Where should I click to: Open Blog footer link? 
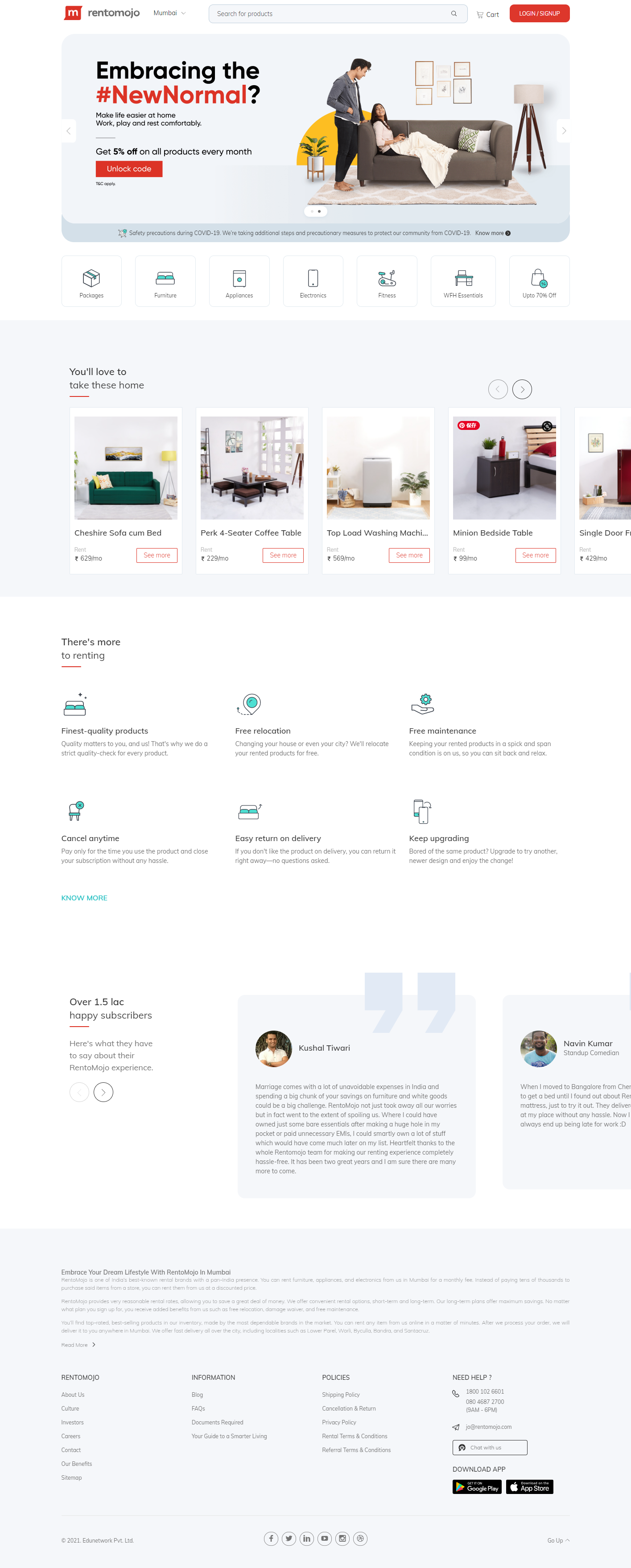point(197,1395)
